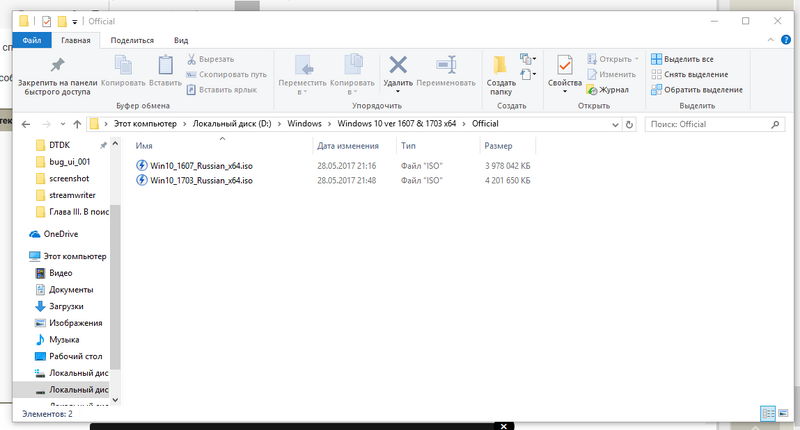The height and width of the screenshot is (430, 800).
Task: Click the Pin to Quick Access icon
Action: (57, 66)
